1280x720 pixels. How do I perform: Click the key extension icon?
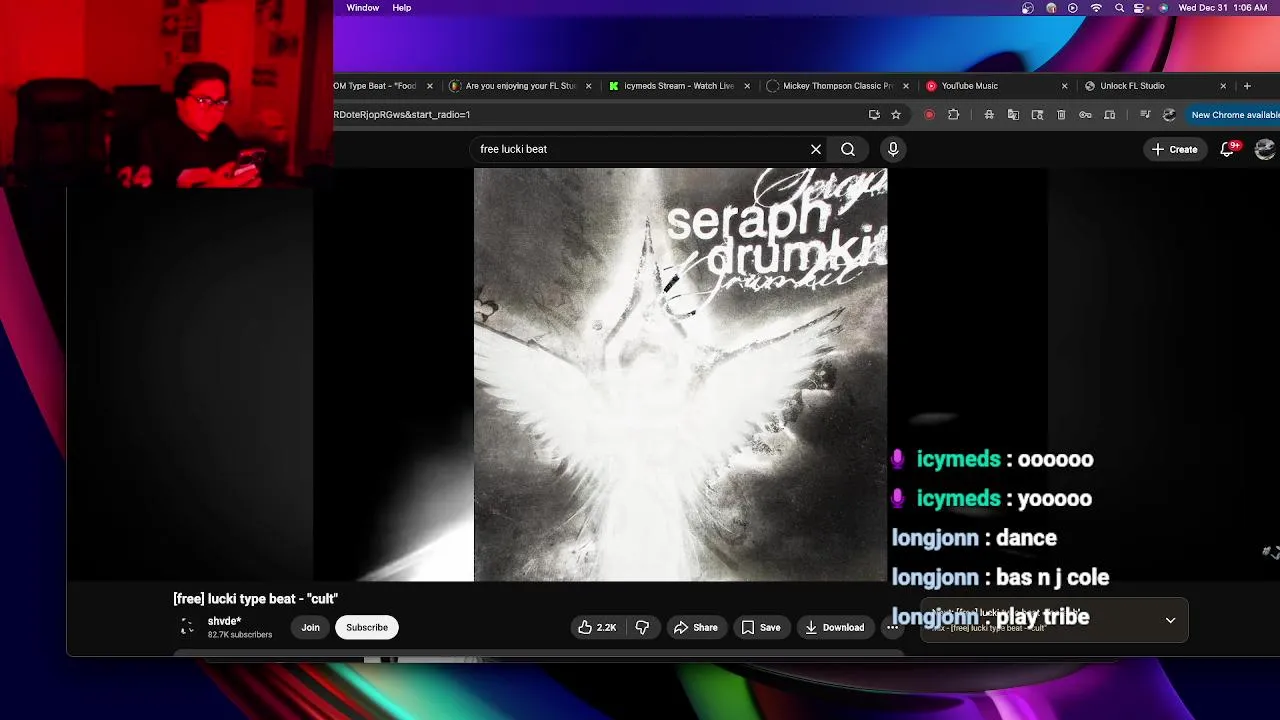tap(1085, 115)
